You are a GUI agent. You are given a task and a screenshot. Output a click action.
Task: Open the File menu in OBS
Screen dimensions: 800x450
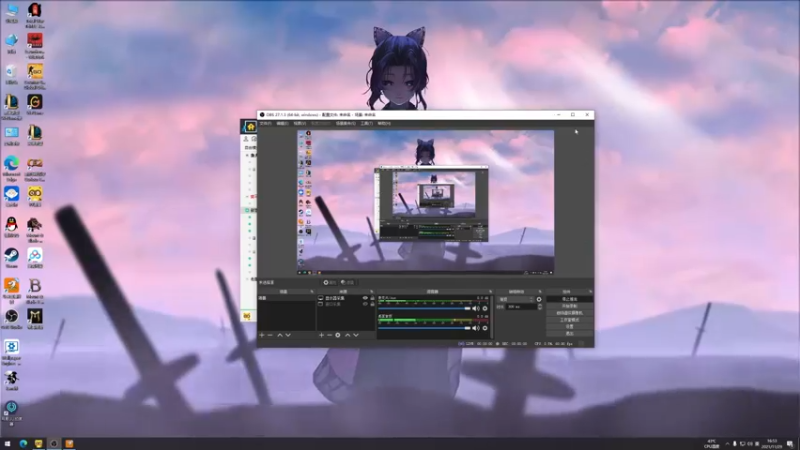pos(265,123)
